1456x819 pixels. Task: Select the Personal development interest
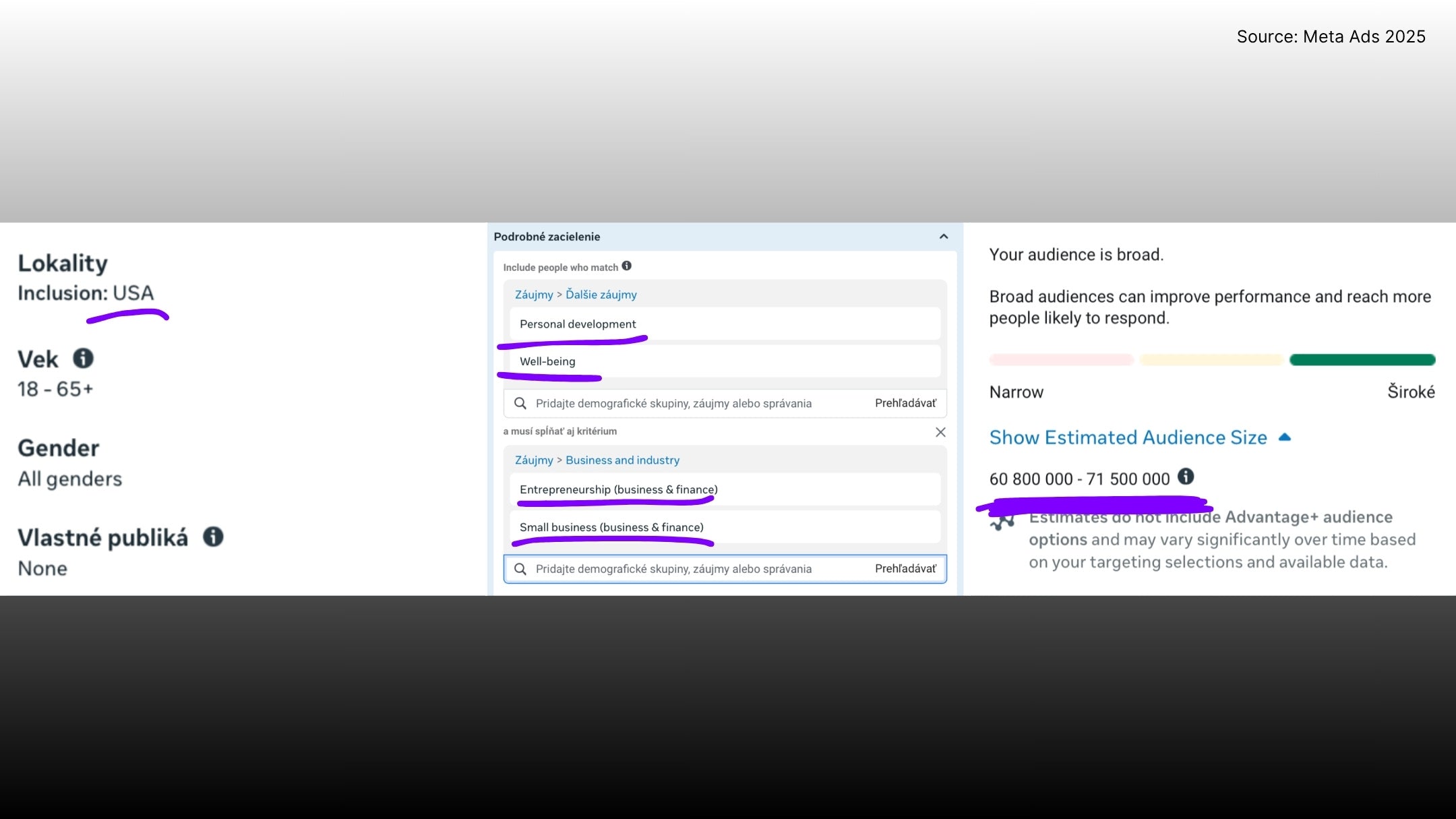point(578,324)
